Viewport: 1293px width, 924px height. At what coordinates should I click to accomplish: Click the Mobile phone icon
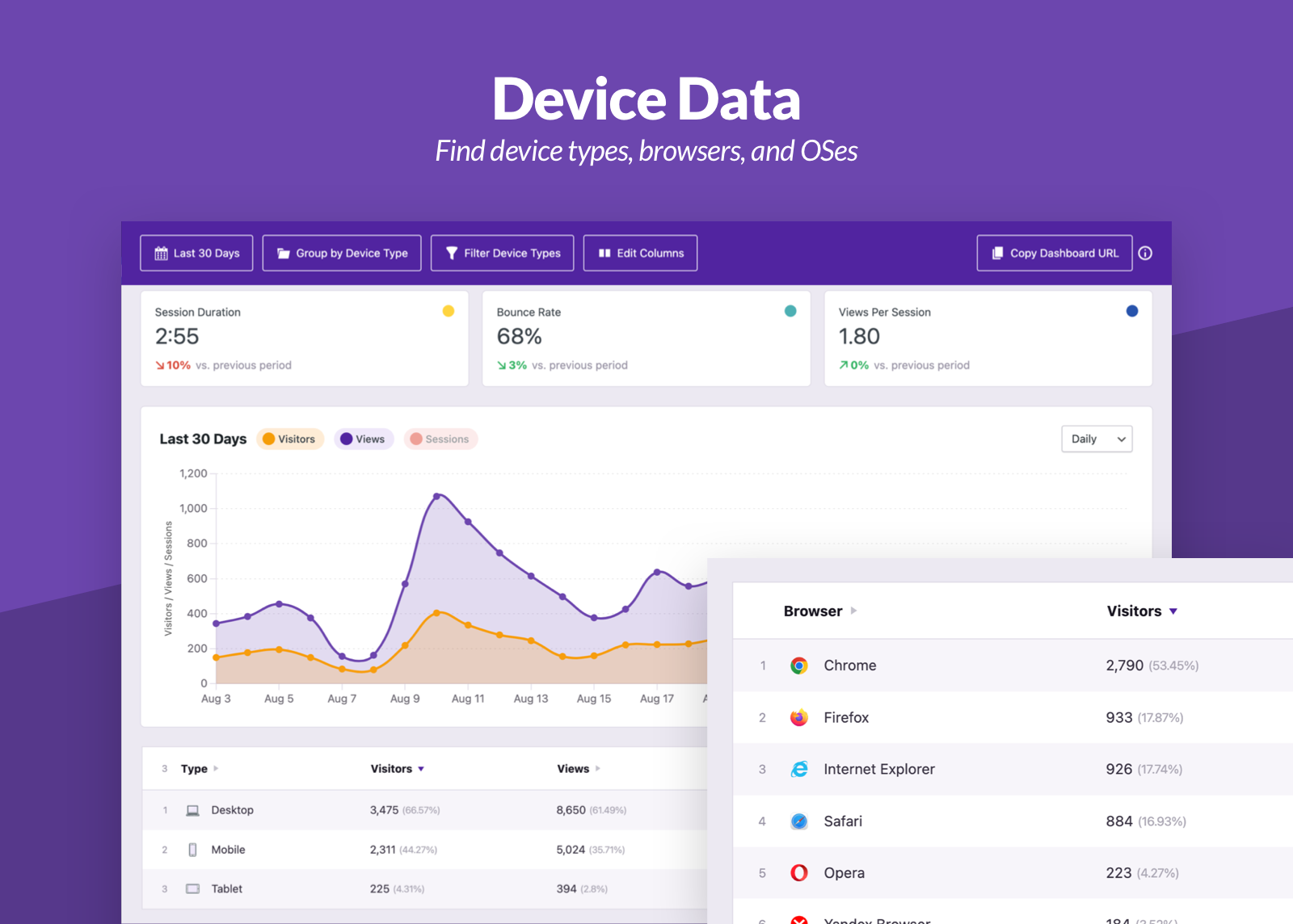click(192, 850)
